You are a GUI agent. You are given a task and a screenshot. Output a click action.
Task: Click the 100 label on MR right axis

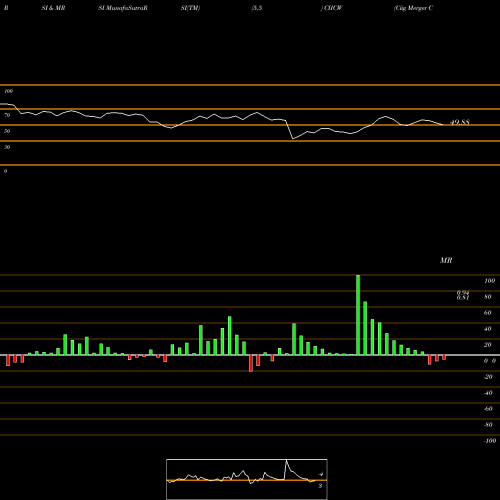(x=489, y=281)
